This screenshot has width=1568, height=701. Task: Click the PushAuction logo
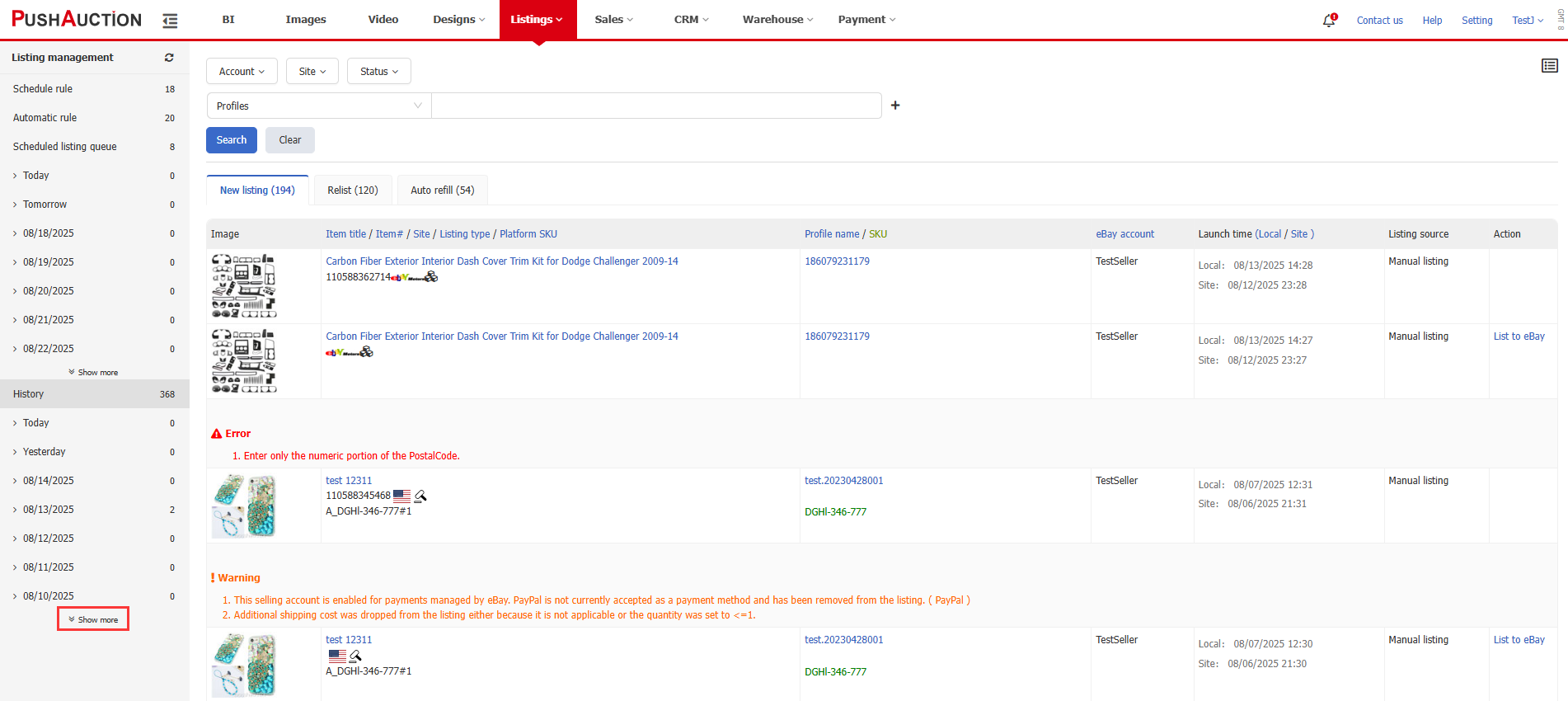coord(77,19)
